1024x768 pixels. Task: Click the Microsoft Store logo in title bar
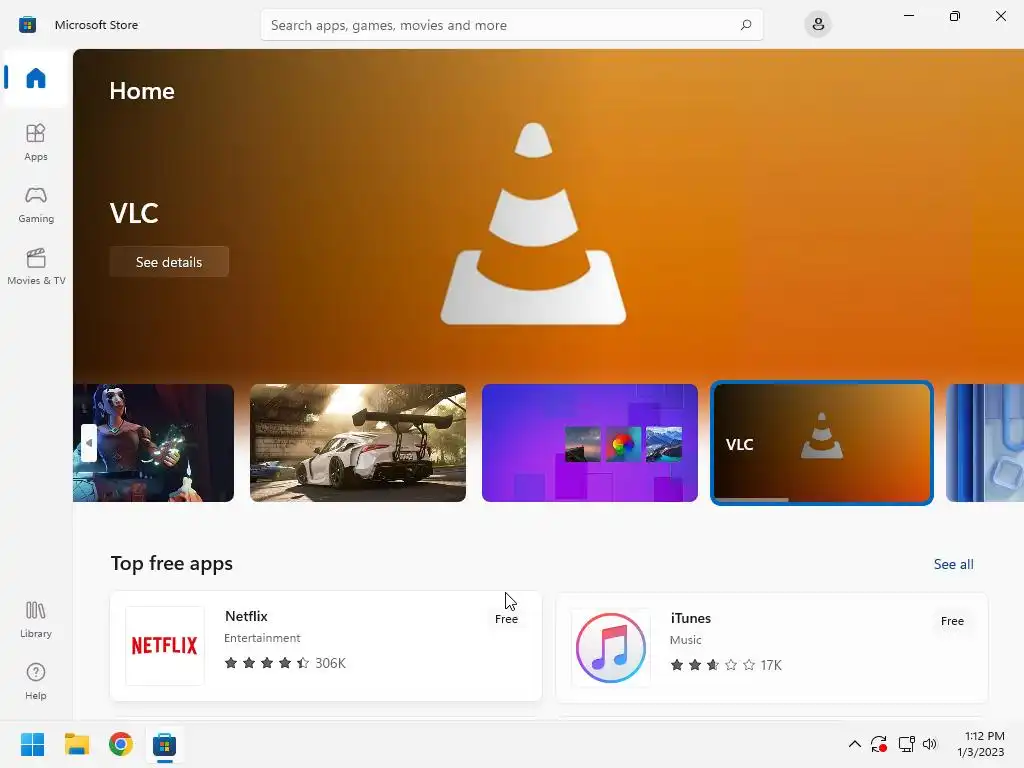point(27,25)
